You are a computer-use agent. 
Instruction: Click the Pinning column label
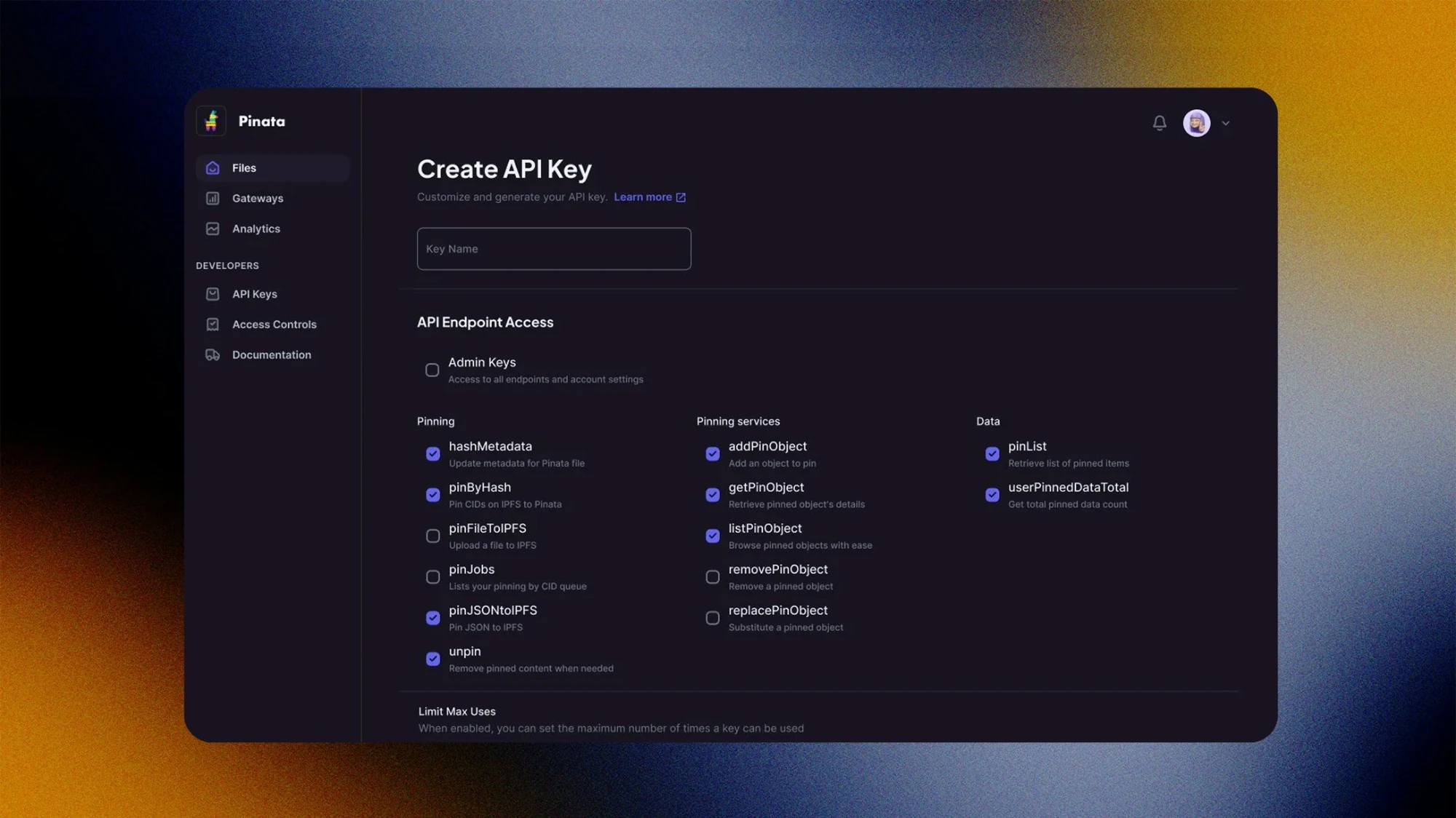435,421
